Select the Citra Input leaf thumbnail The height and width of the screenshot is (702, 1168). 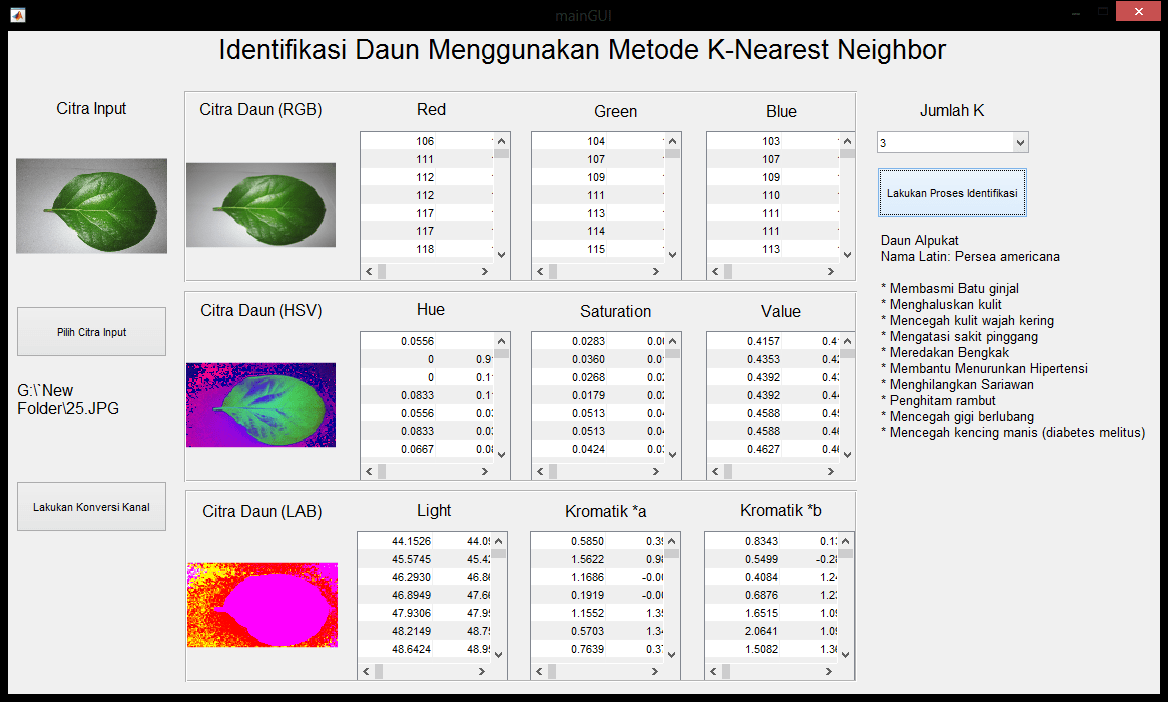coord(91,205)
